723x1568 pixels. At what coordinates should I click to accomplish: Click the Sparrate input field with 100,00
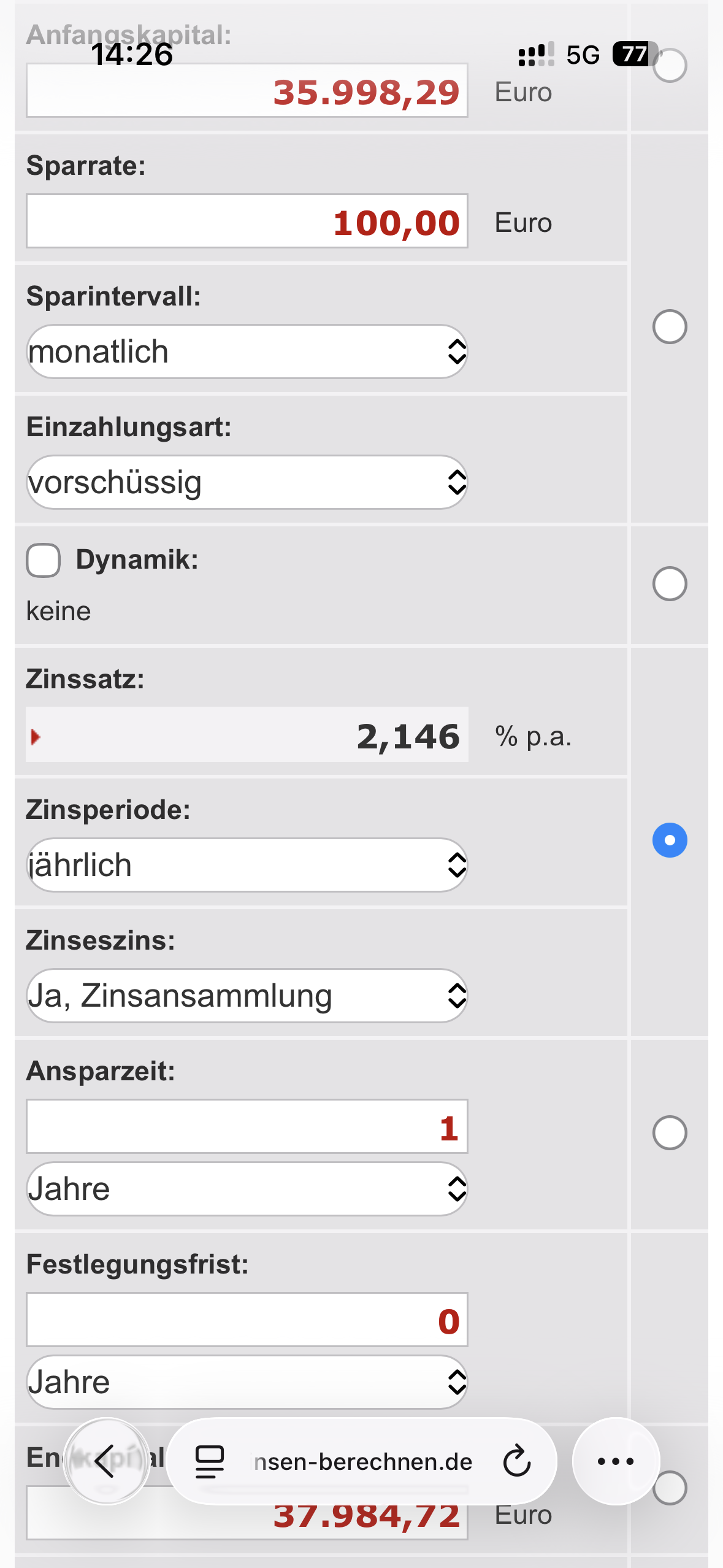point(247,221)
